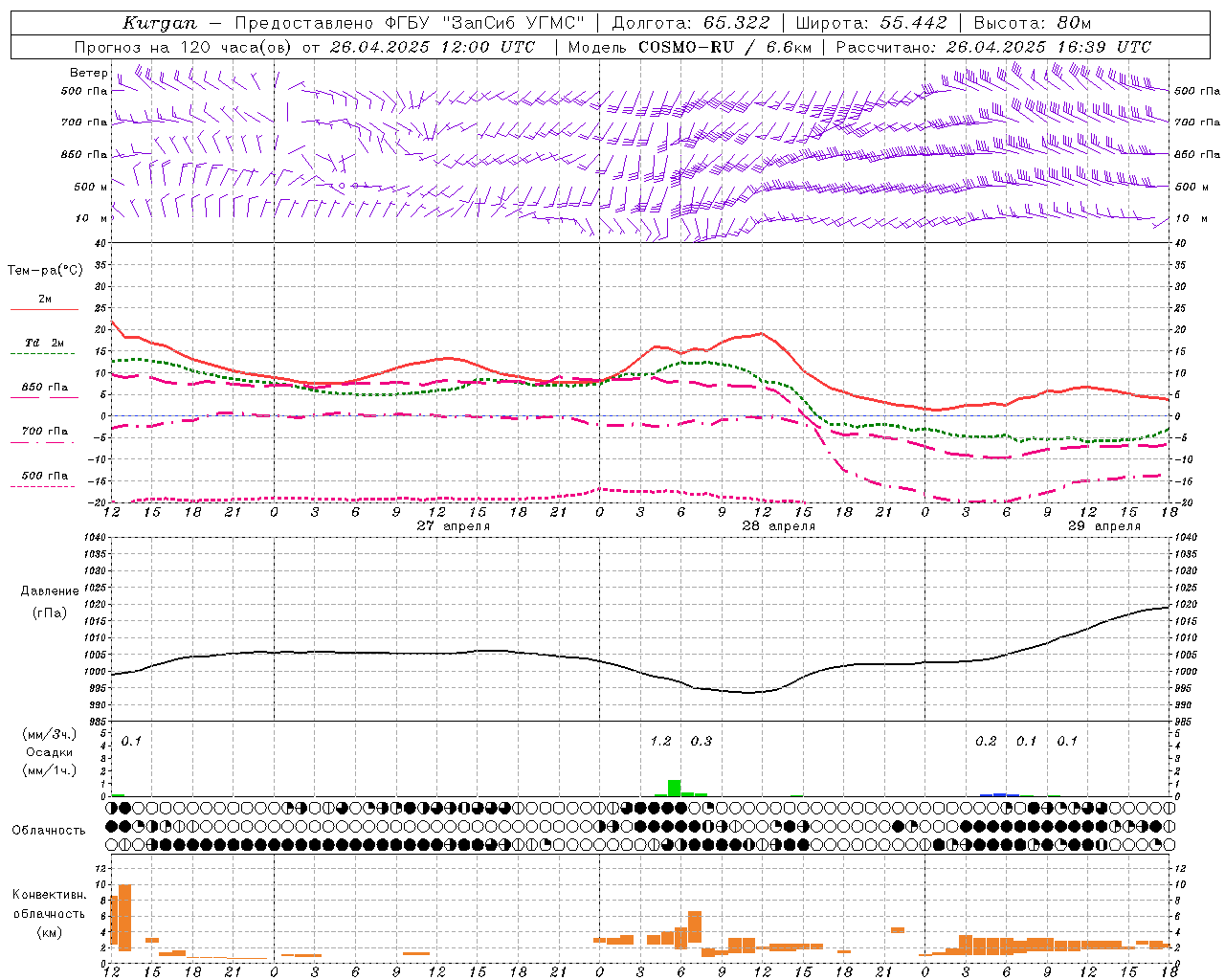The image size is (1225, 980).
Task: Click the '(мм/1ч.)' precipitation unit label
Action: pyautogui.click(x=50, y=770)
